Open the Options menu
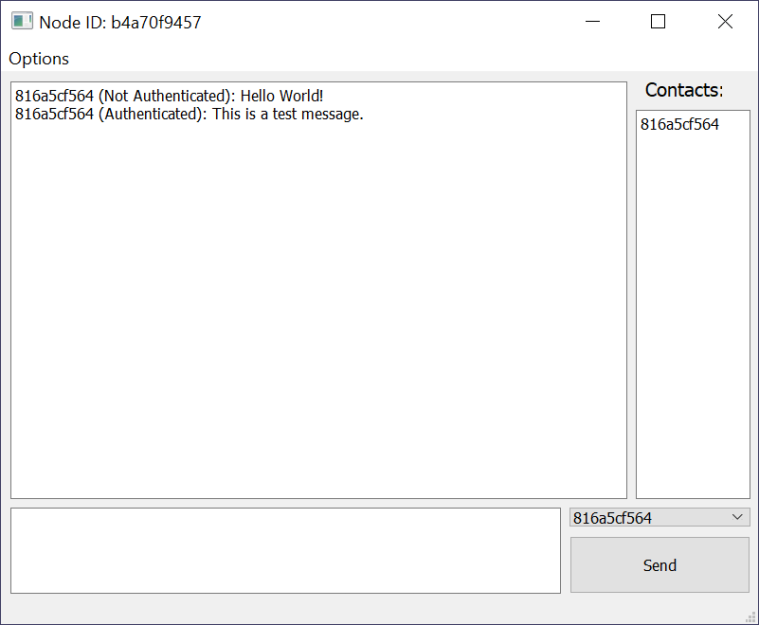Screen dimensions: 759x625 tap(39, 58)
